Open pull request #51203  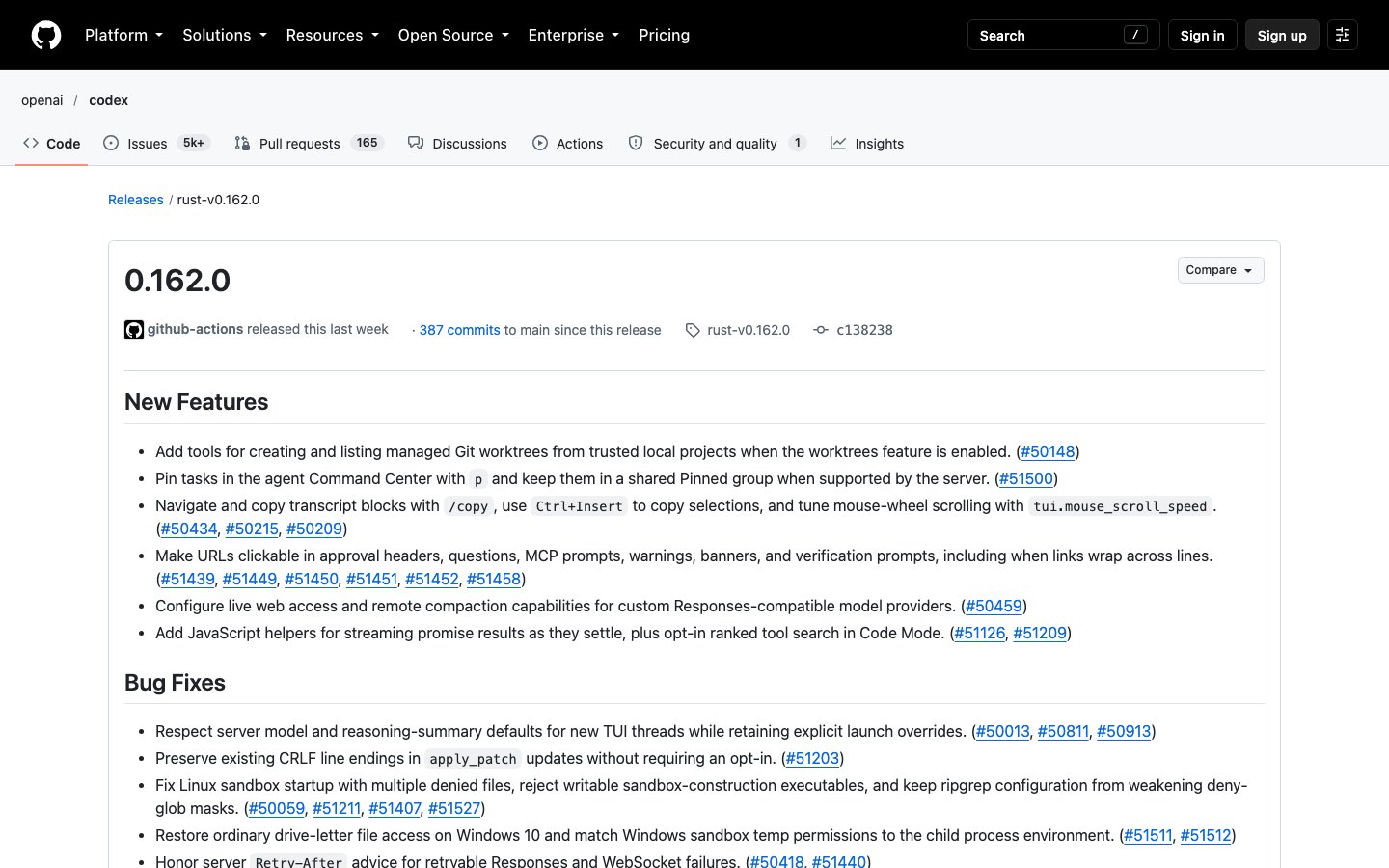(813, 758)
